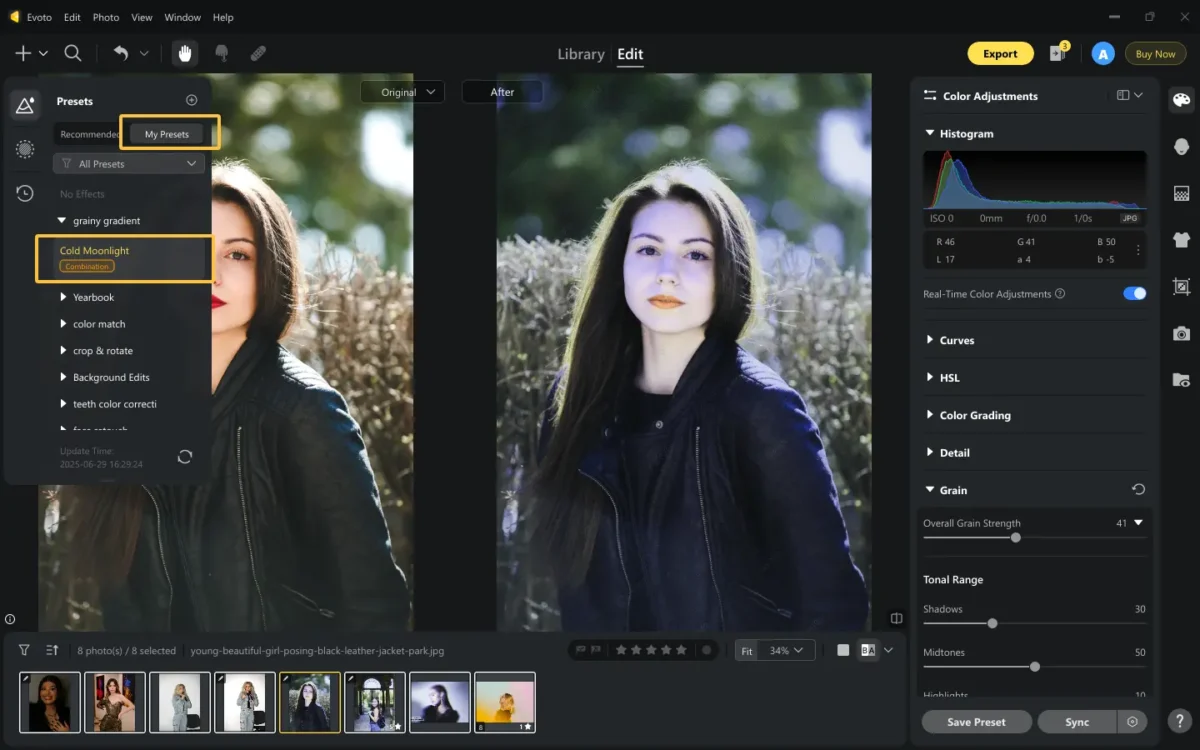The height and width of the screenshot is (750, 1200).
Task: Refresh presets with the sync arrows icon
Action: click(185, 456)
